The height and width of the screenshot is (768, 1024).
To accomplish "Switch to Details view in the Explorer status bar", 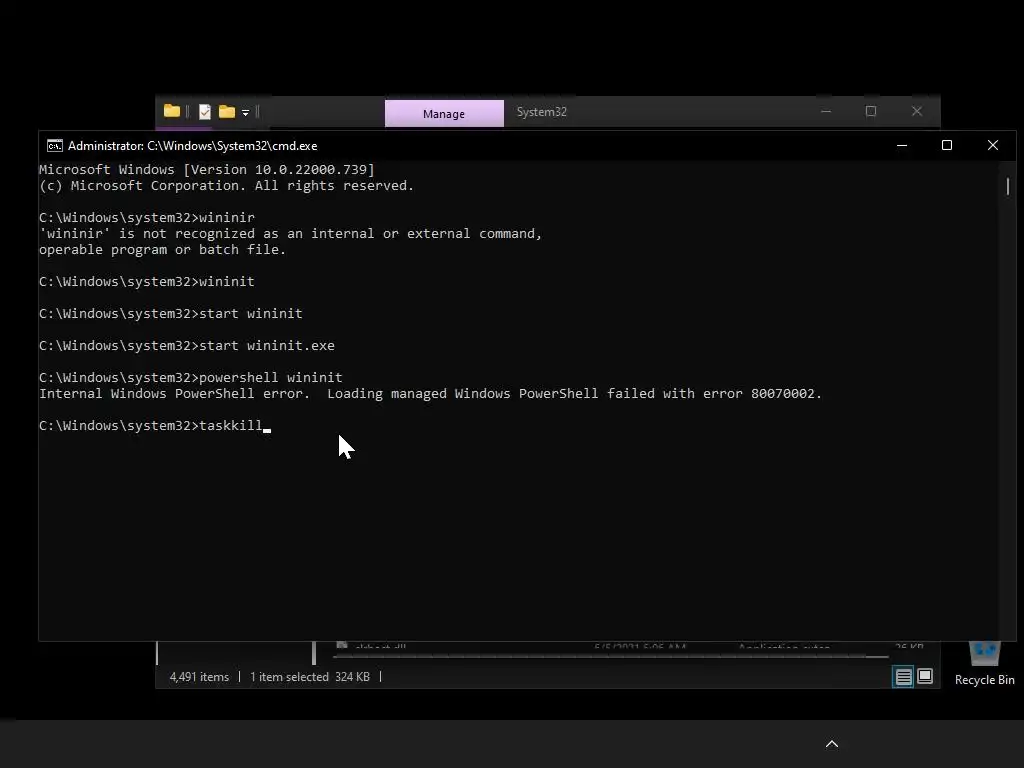I will [x=903, y=677].
